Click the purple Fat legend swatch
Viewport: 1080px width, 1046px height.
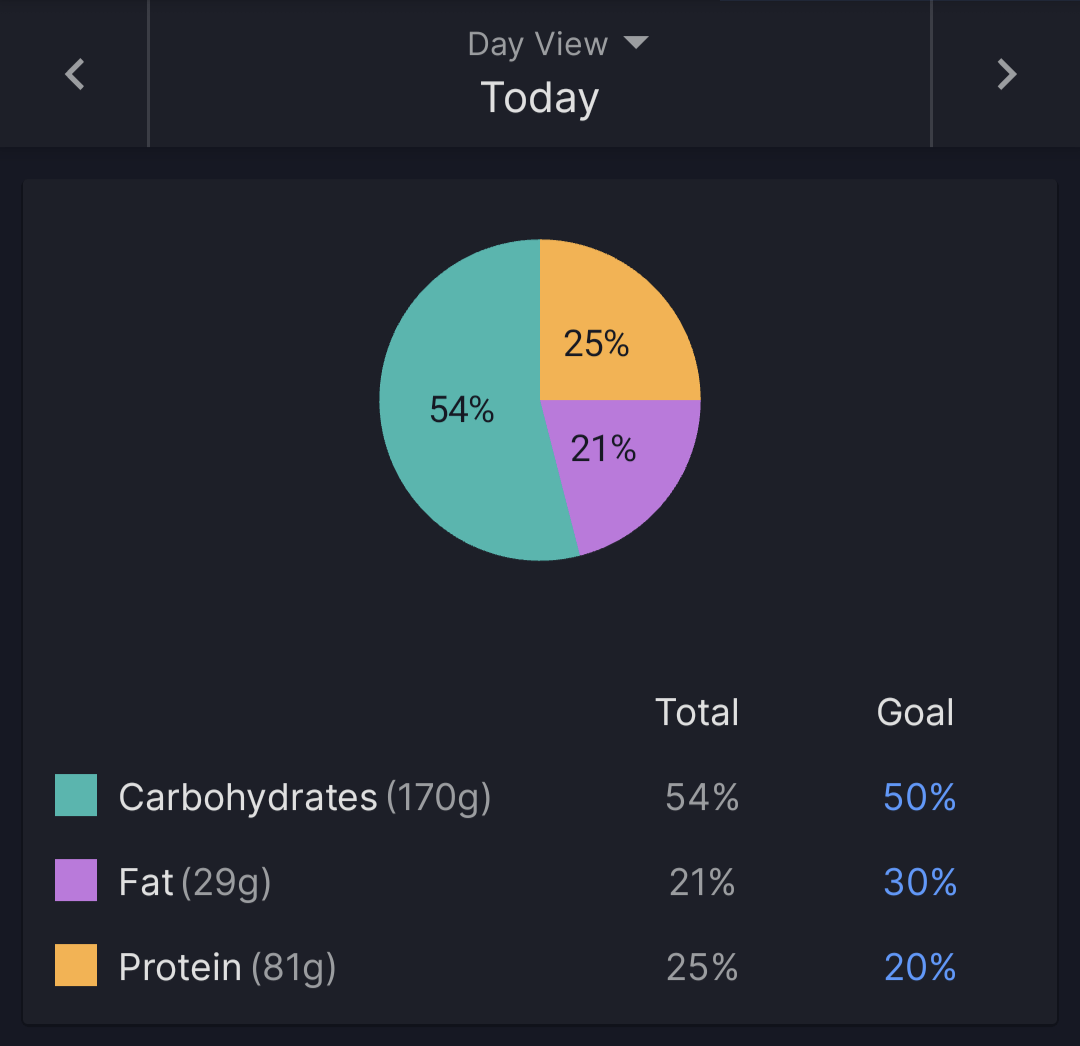[x=76, y=879]
